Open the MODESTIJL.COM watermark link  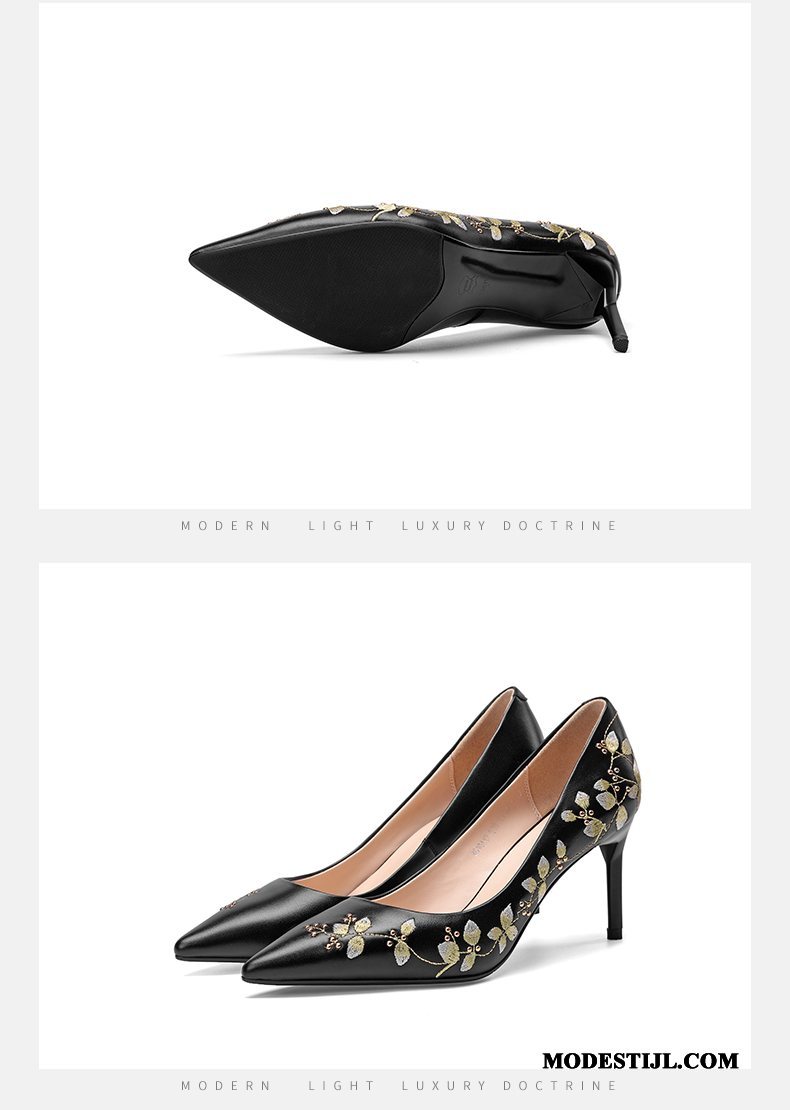640,1060
